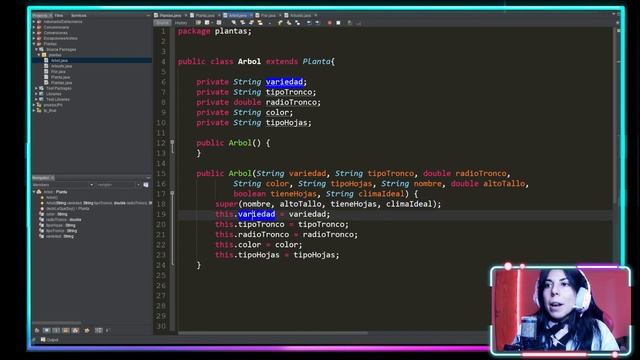Click the navigate Forward editor icon
The height and width of the screenshot is (360, 640).
point(219,23)
